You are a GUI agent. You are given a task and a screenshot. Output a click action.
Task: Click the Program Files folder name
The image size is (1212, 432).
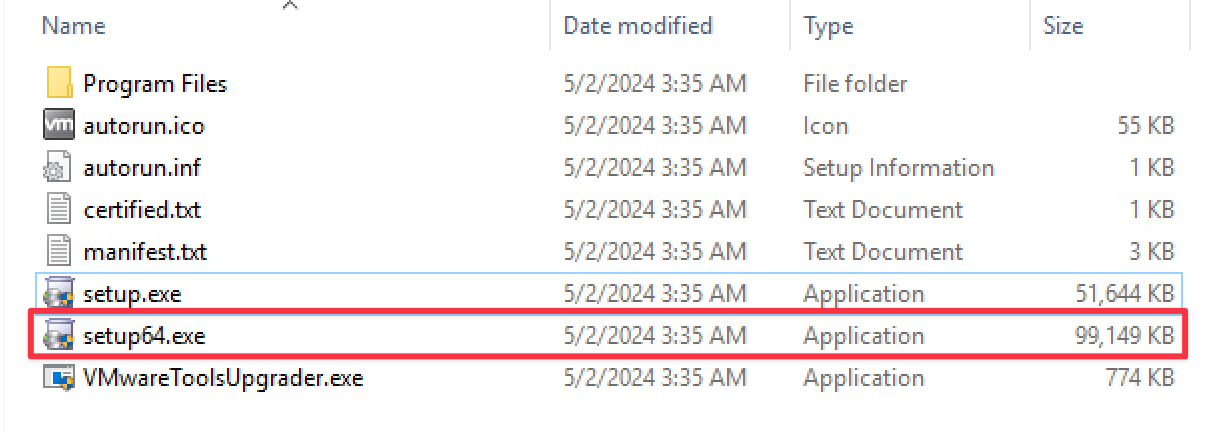(155, 84)
